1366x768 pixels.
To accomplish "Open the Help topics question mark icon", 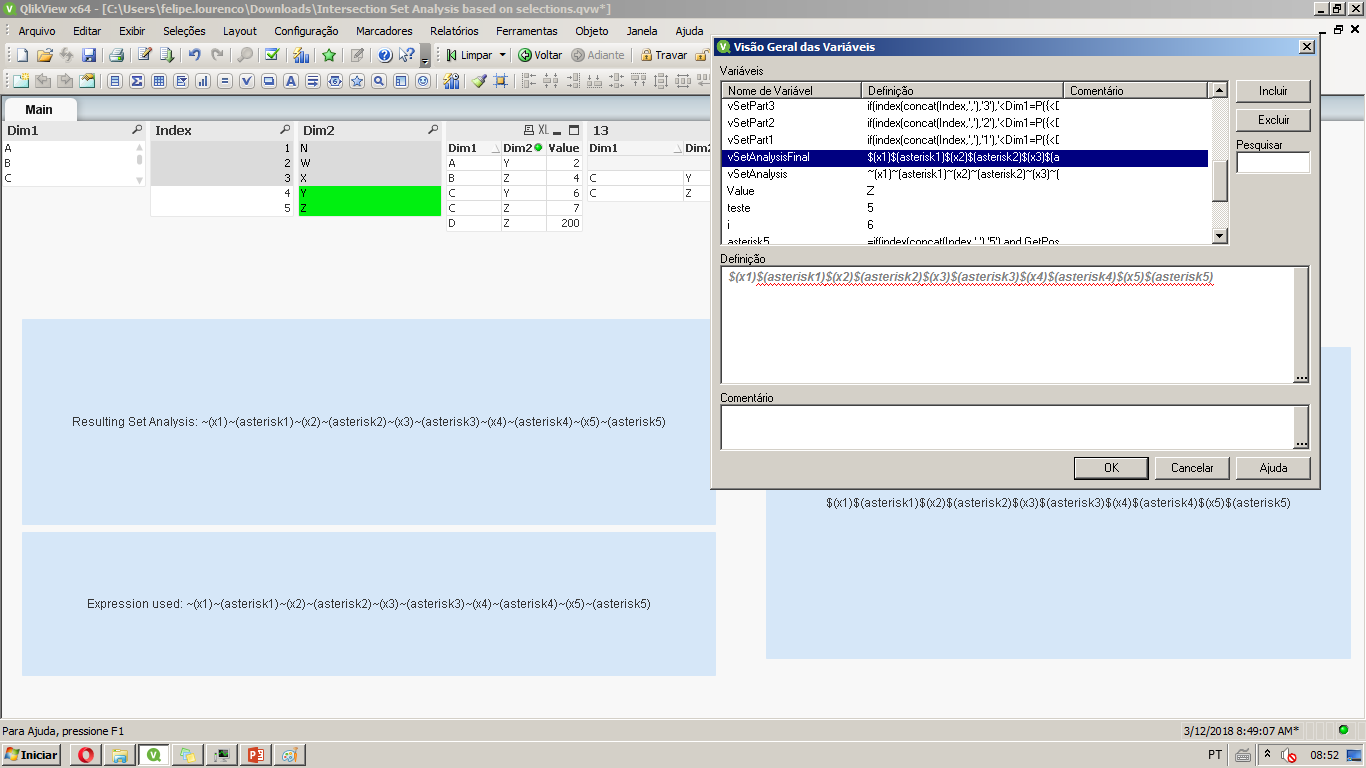I will tap(385, 55).
